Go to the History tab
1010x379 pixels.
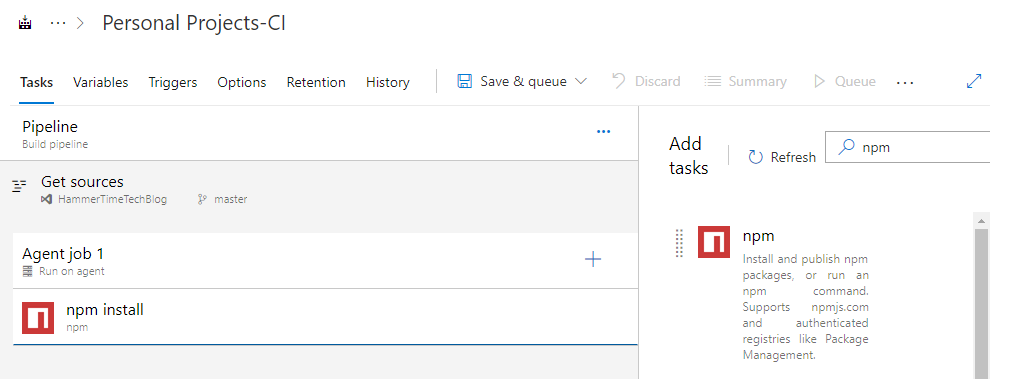(x=388, y=83)
